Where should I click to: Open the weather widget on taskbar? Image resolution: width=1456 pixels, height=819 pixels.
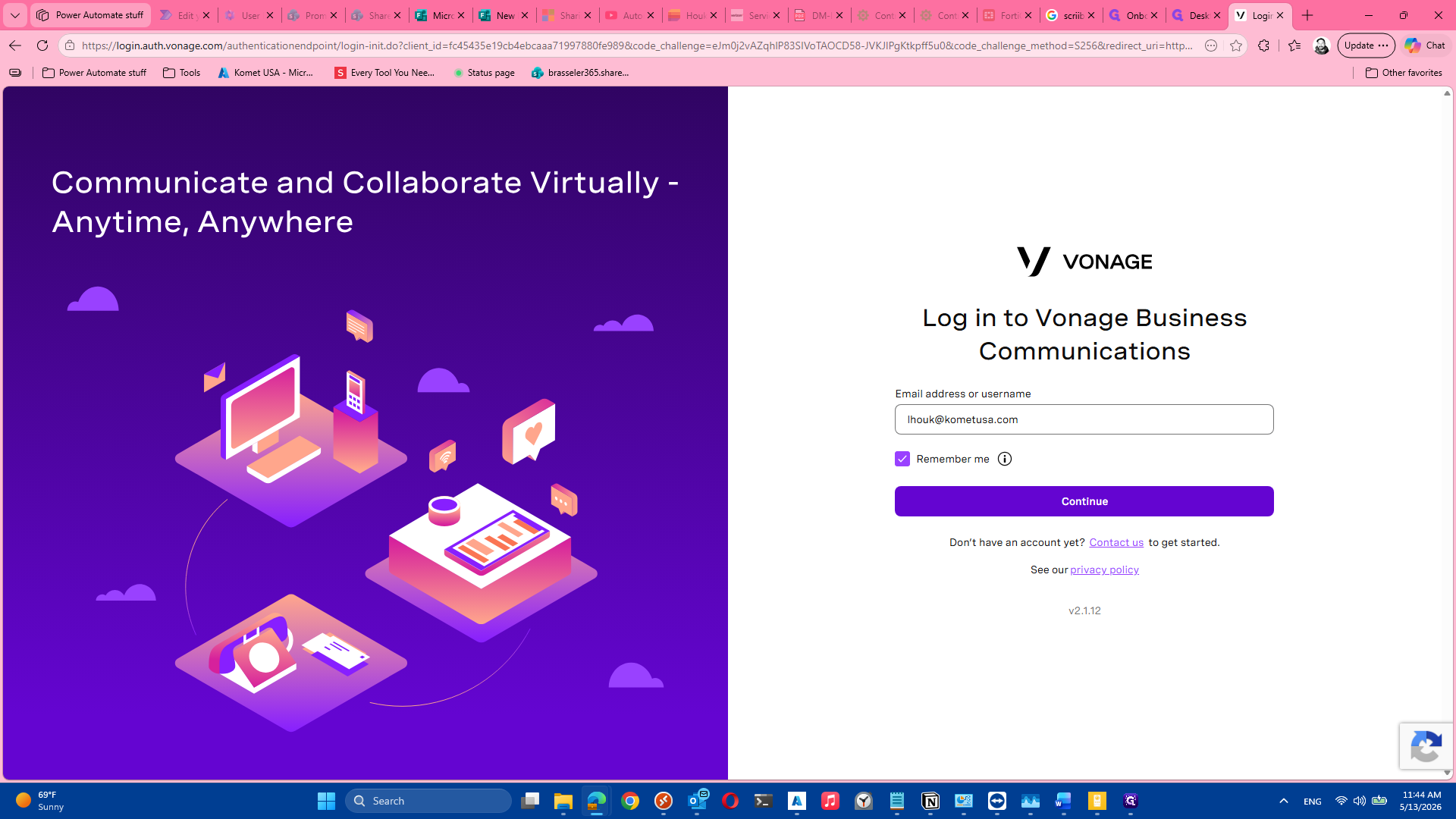(x=42, y=801)
